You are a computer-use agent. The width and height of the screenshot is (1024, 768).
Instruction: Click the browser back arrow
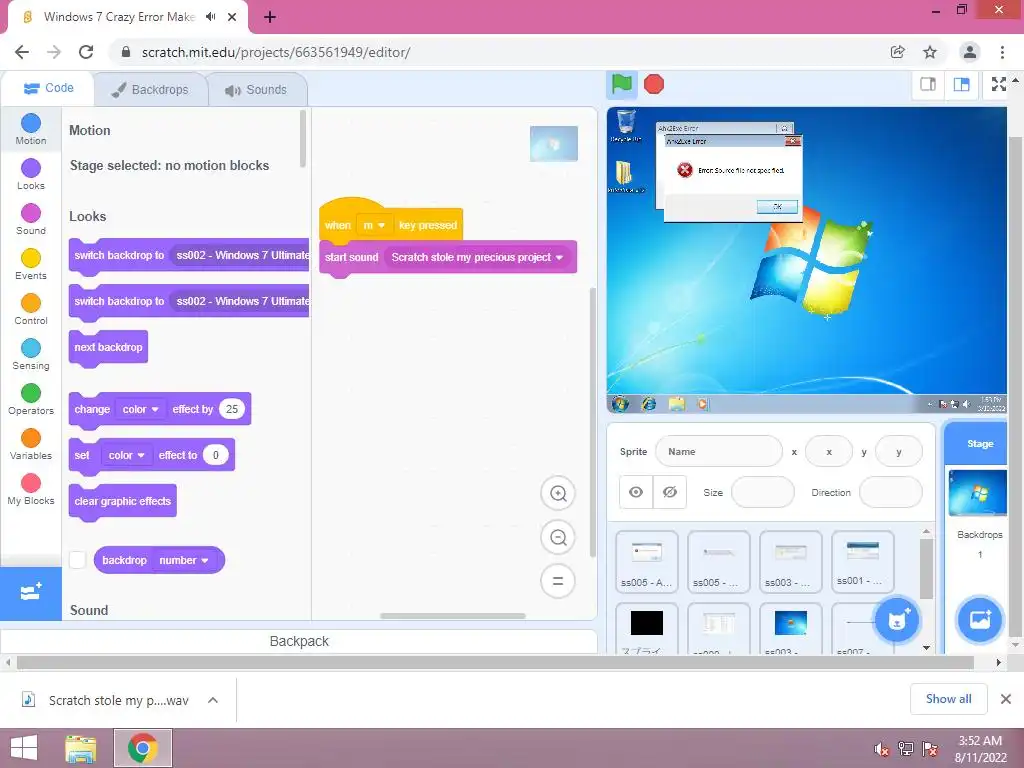(x=22, y=52)
